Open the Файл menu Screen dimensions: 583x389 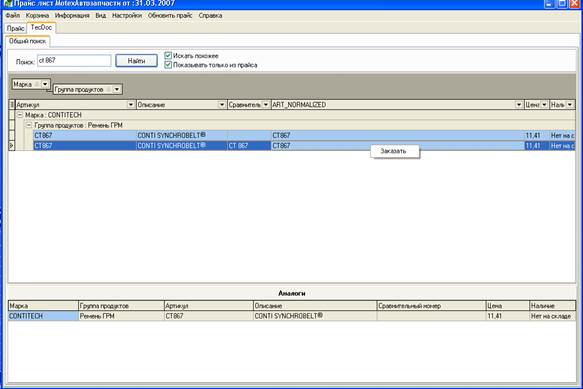tap(13, 16)
